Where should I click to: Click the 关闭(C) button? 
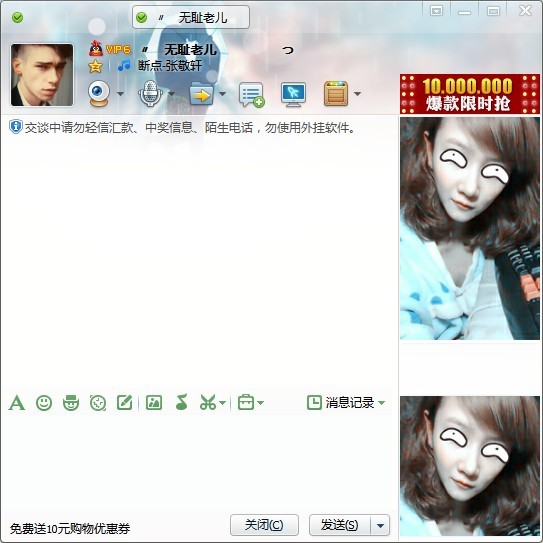(264, 525)
